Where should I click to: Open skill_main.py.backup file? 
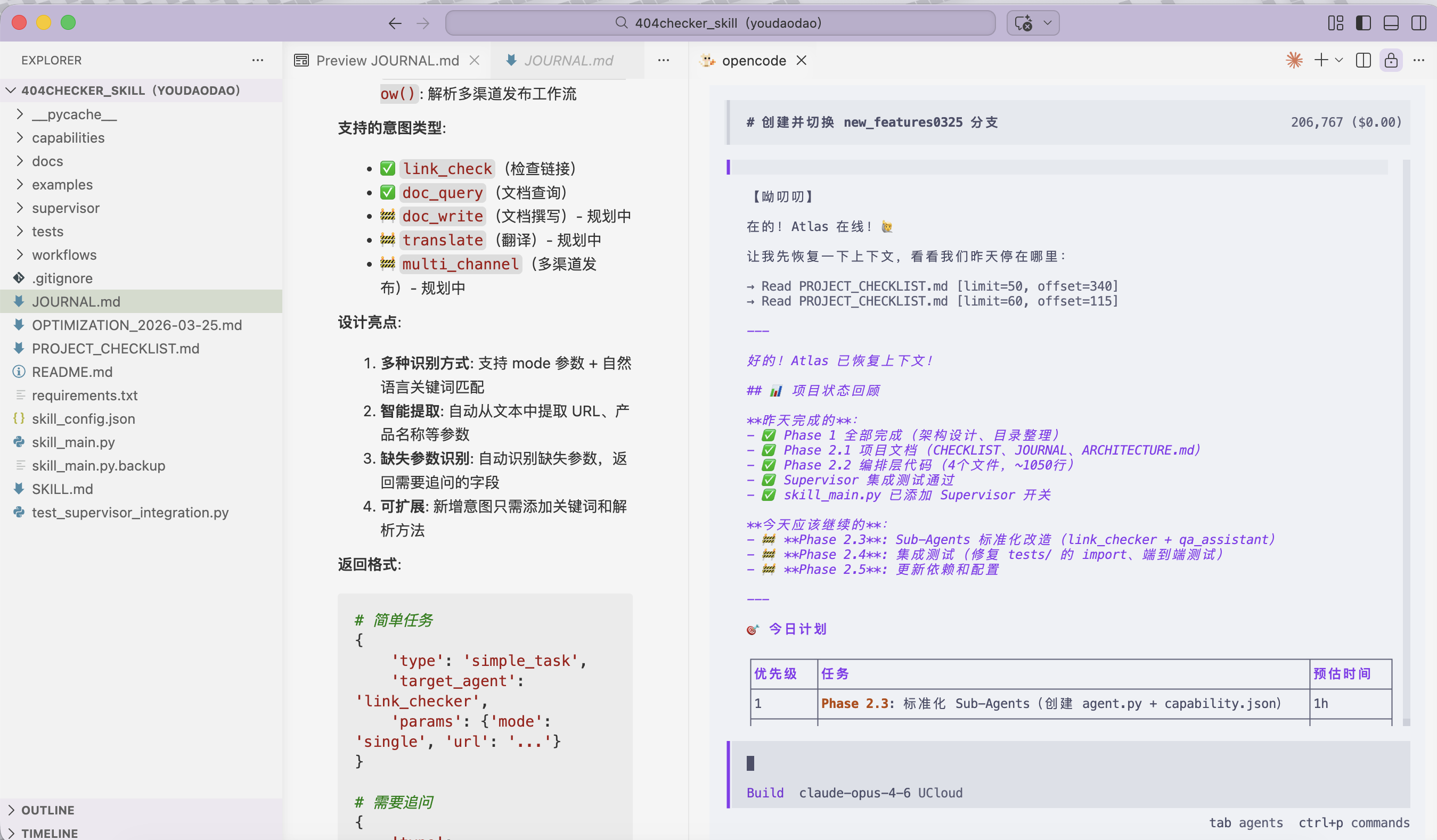point(141,465)
